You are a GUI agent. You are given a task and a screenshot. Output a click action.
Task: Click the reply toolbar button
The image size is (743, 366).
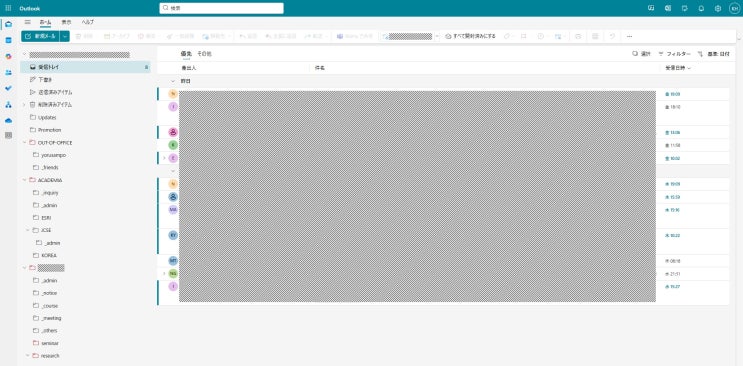(248, 36)
